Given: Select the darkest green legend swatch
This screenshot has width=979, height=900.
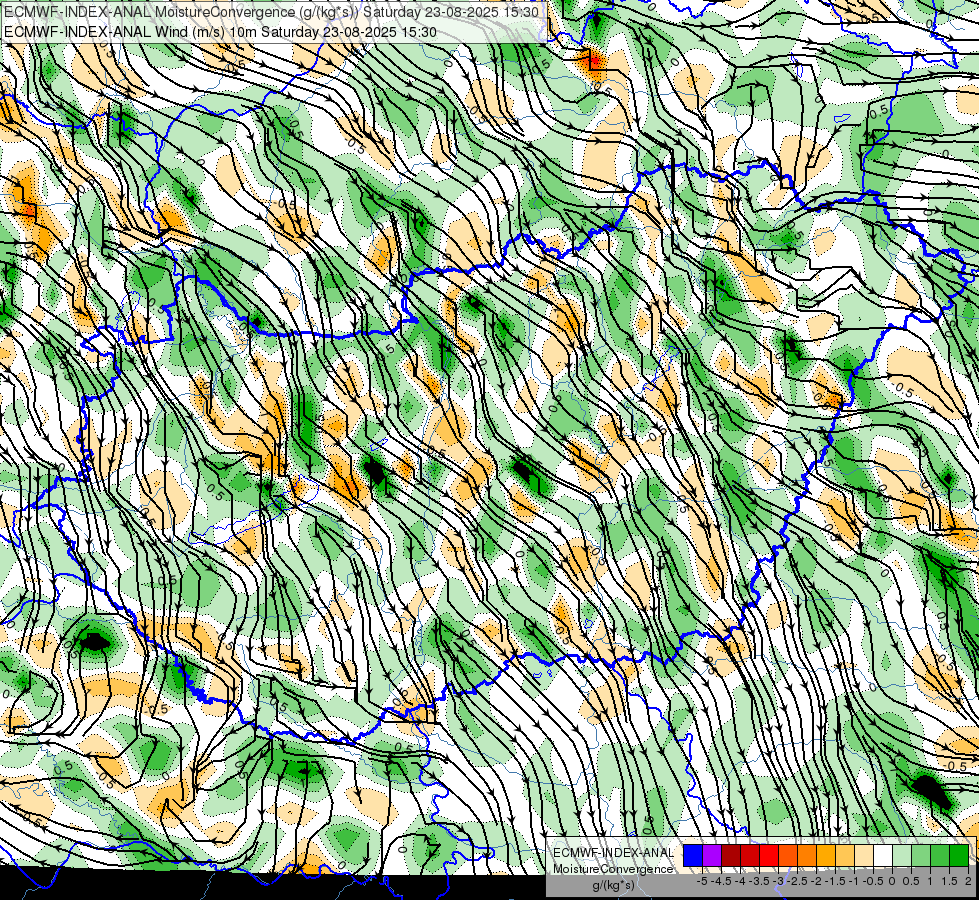Looking at the screenshot, I should pyautogui.click(x=959, y=855).
